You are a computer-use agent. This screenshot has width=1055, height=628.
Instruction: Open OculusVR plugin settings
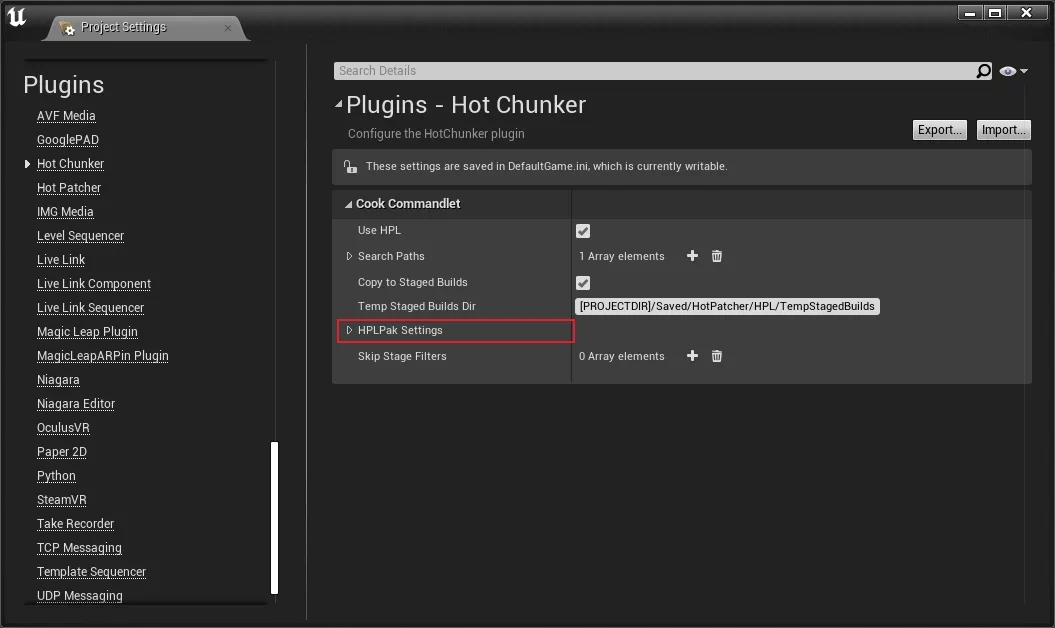(63, 428)
